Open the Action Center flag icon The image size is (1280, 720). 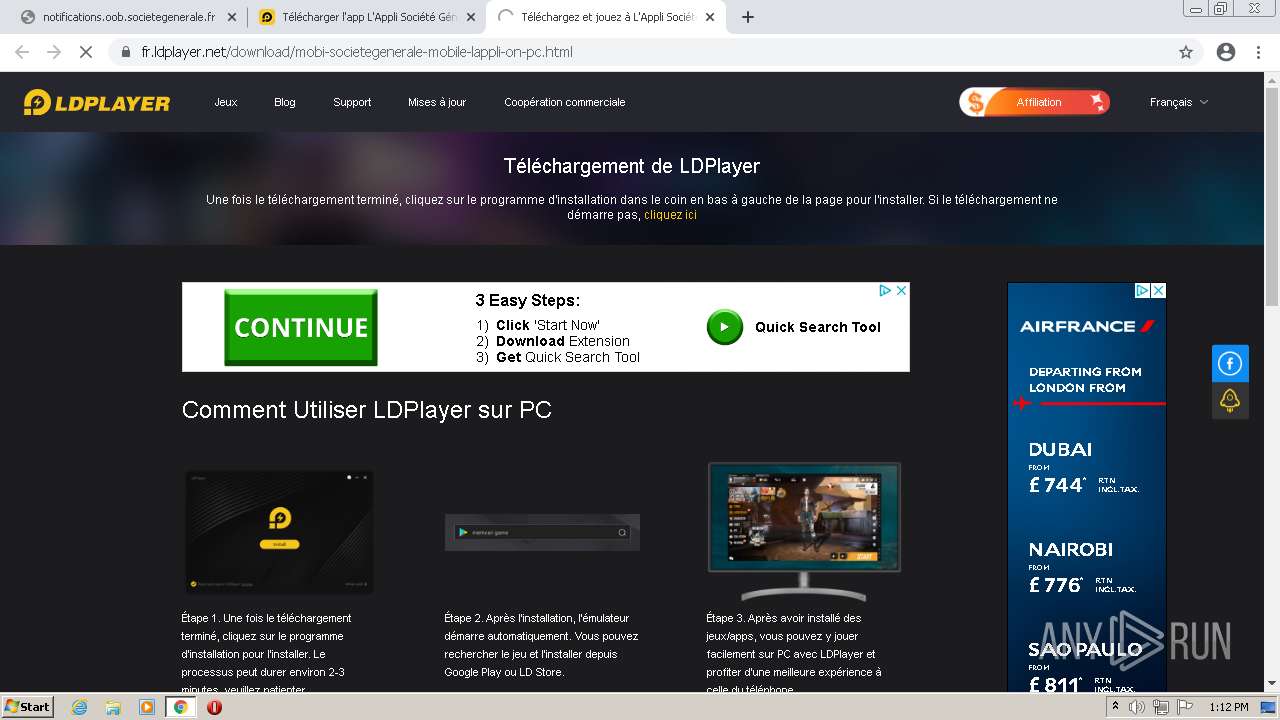[x=1185, y=707]
